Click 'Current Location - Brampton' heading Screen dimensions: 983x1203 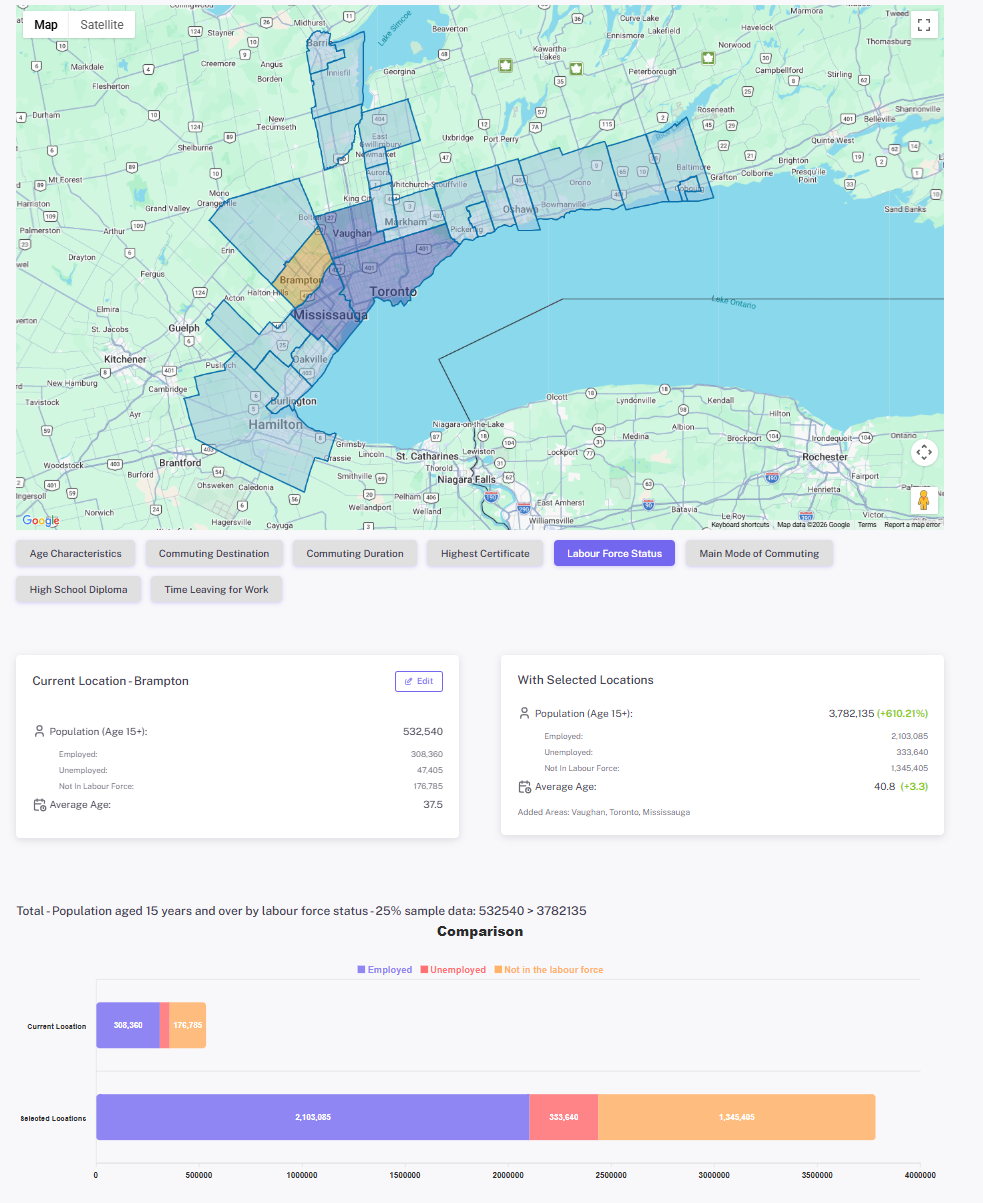click(111, 681)
